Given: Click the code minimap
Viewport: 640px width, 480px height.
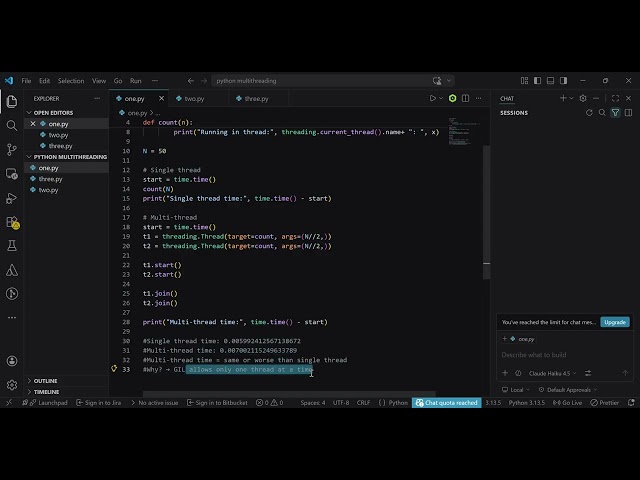Looking at the screenshot, I should pyautogui.click(x=464, y=131).
